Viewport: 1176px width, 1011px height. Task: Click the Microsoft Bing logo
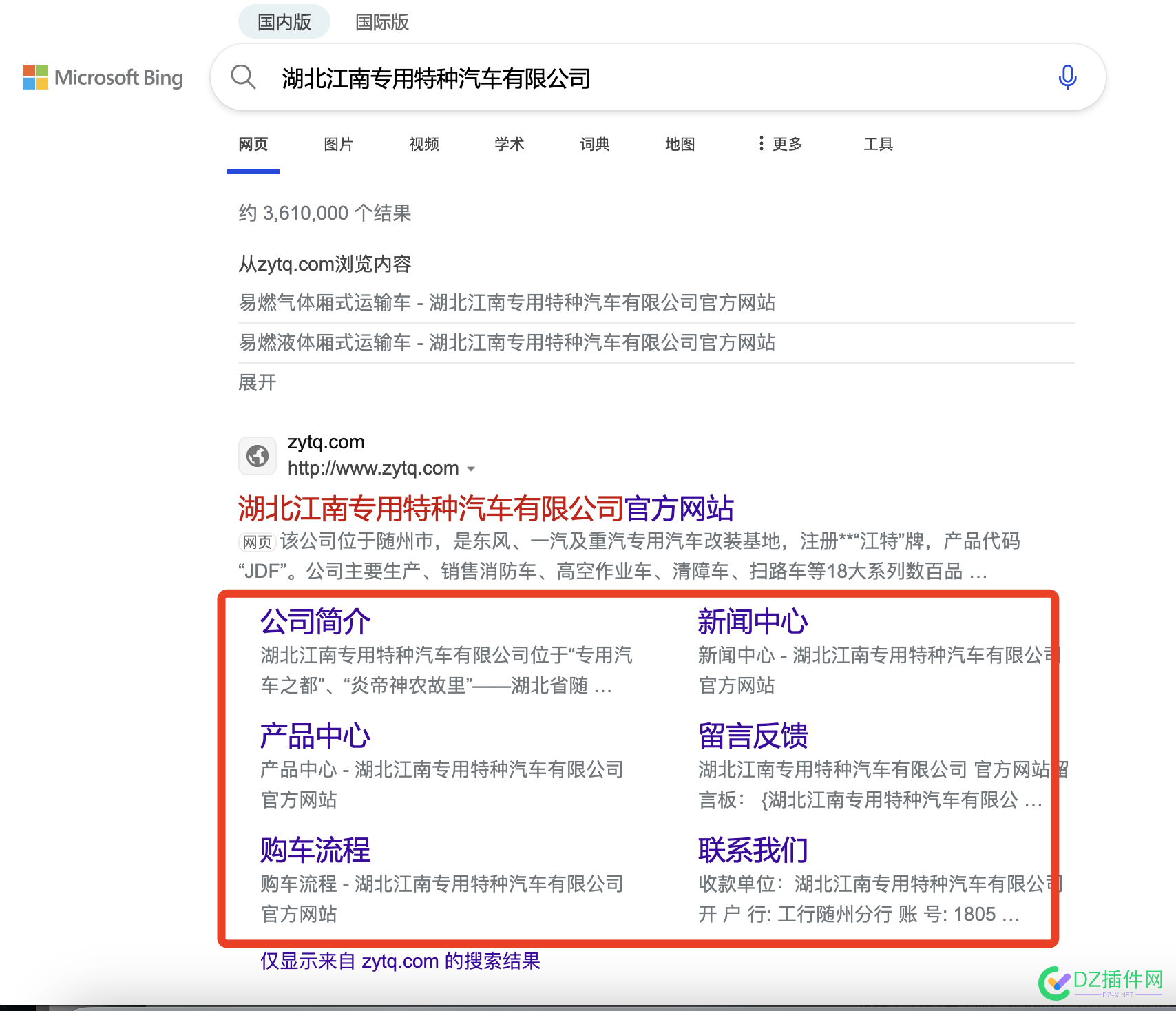[103, 77]
